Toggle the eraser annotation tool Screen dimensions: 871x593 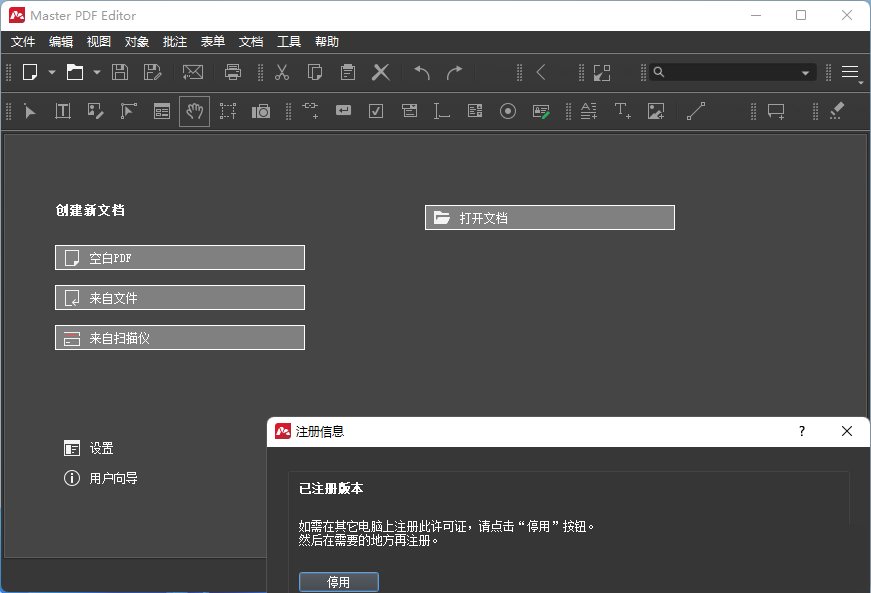pos(836,110)
